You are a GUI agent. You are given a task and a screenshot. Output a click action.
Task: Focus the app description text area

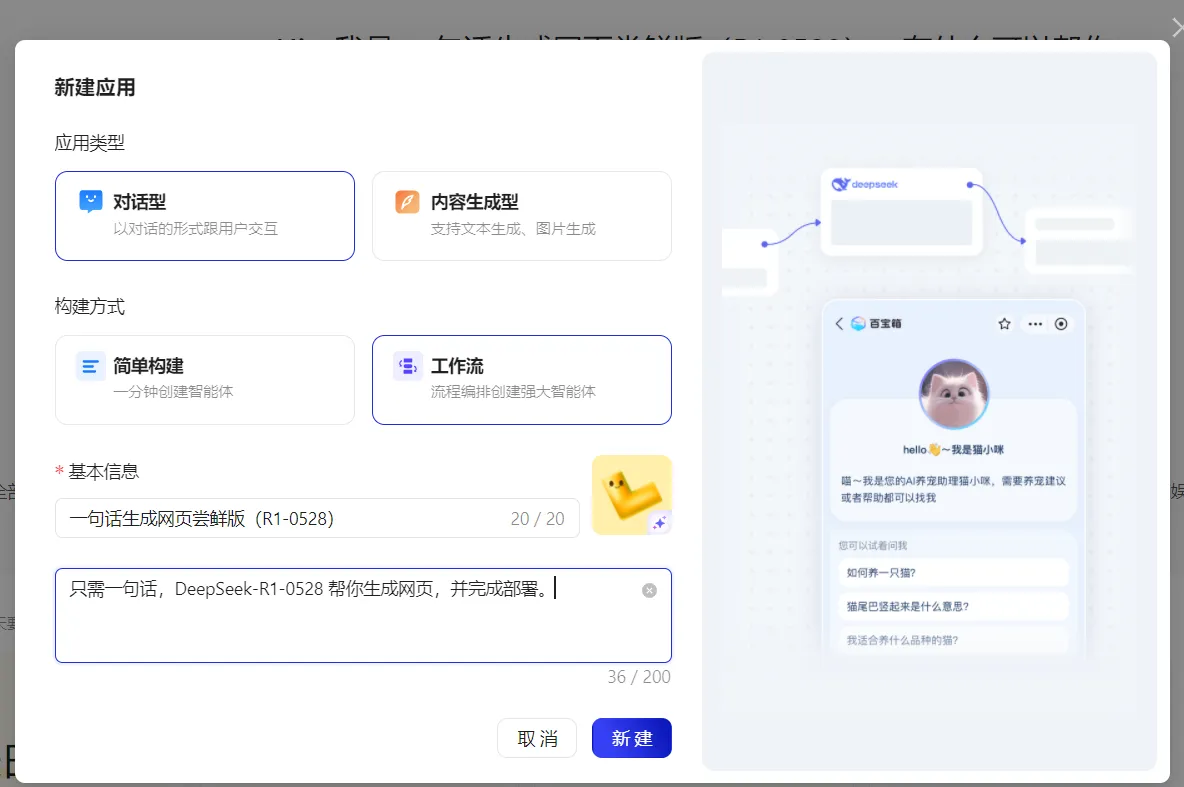(x=363, y=616)
